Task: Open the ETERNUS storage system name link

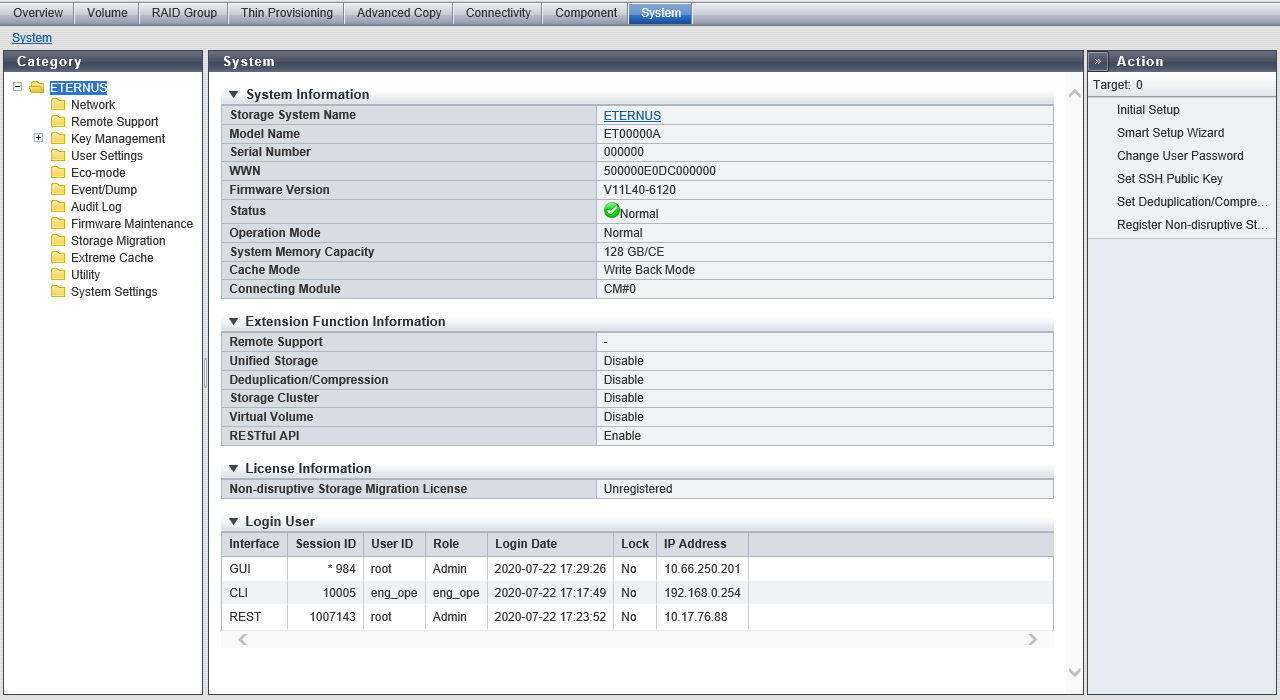Action: (x=632, y=116)
